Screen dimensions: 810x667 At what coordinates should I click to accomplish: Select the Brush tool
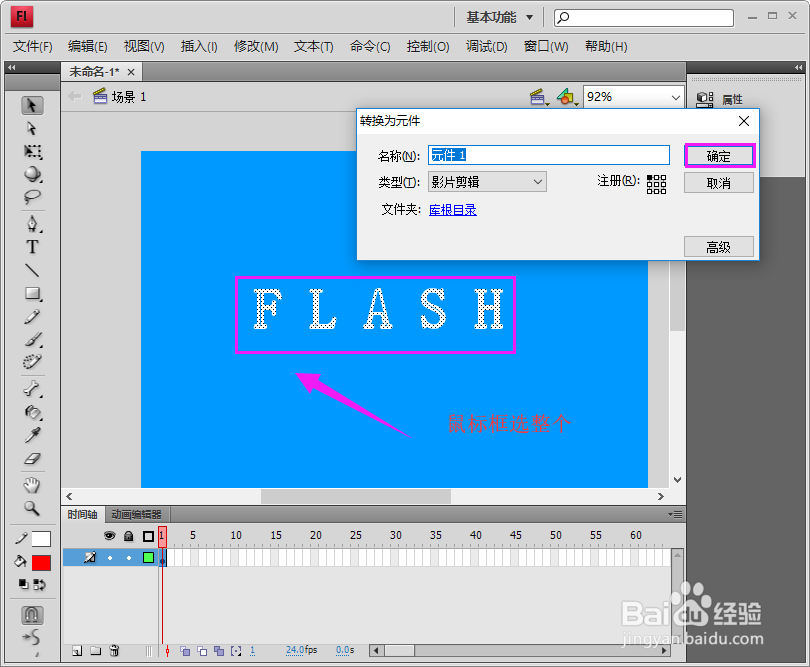(x=33, y=339)
